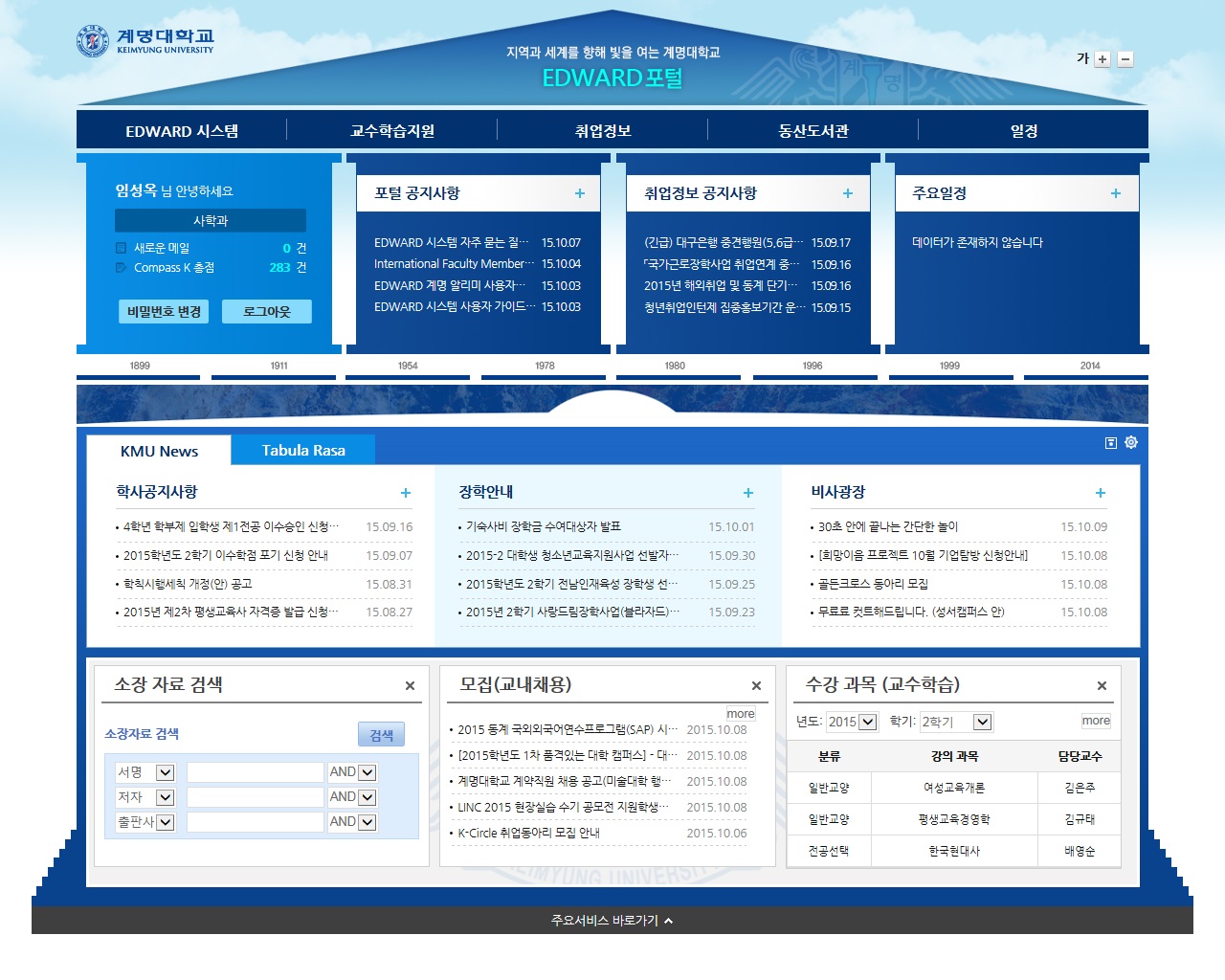This screenshot has height=980, width=1225.
Task: Expand 취업정보 공지사항 with plus icon
Action: 847,193
